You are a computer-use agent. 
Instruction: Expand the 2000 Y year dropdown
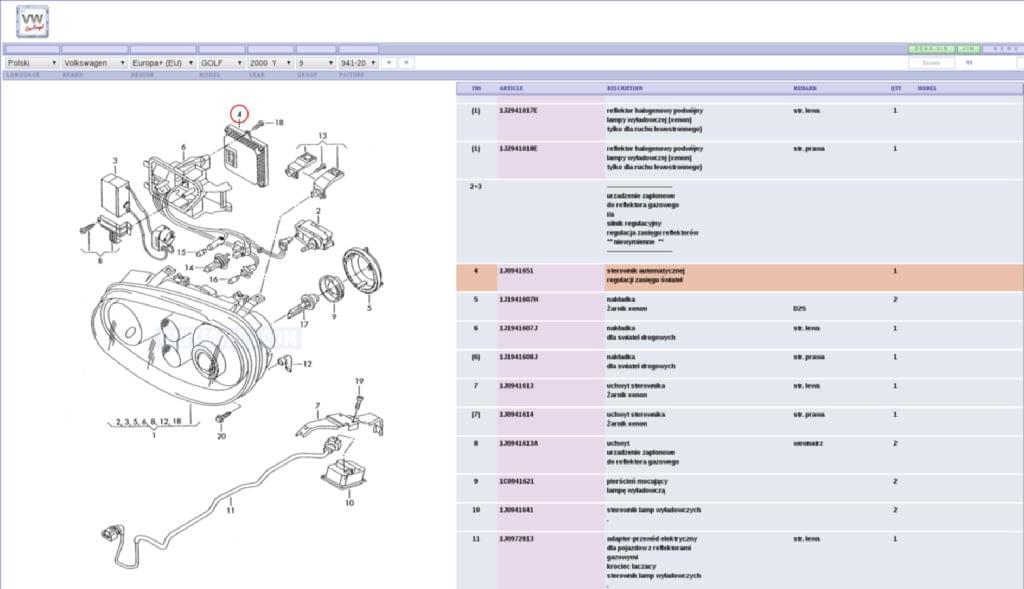click(270, 63)
